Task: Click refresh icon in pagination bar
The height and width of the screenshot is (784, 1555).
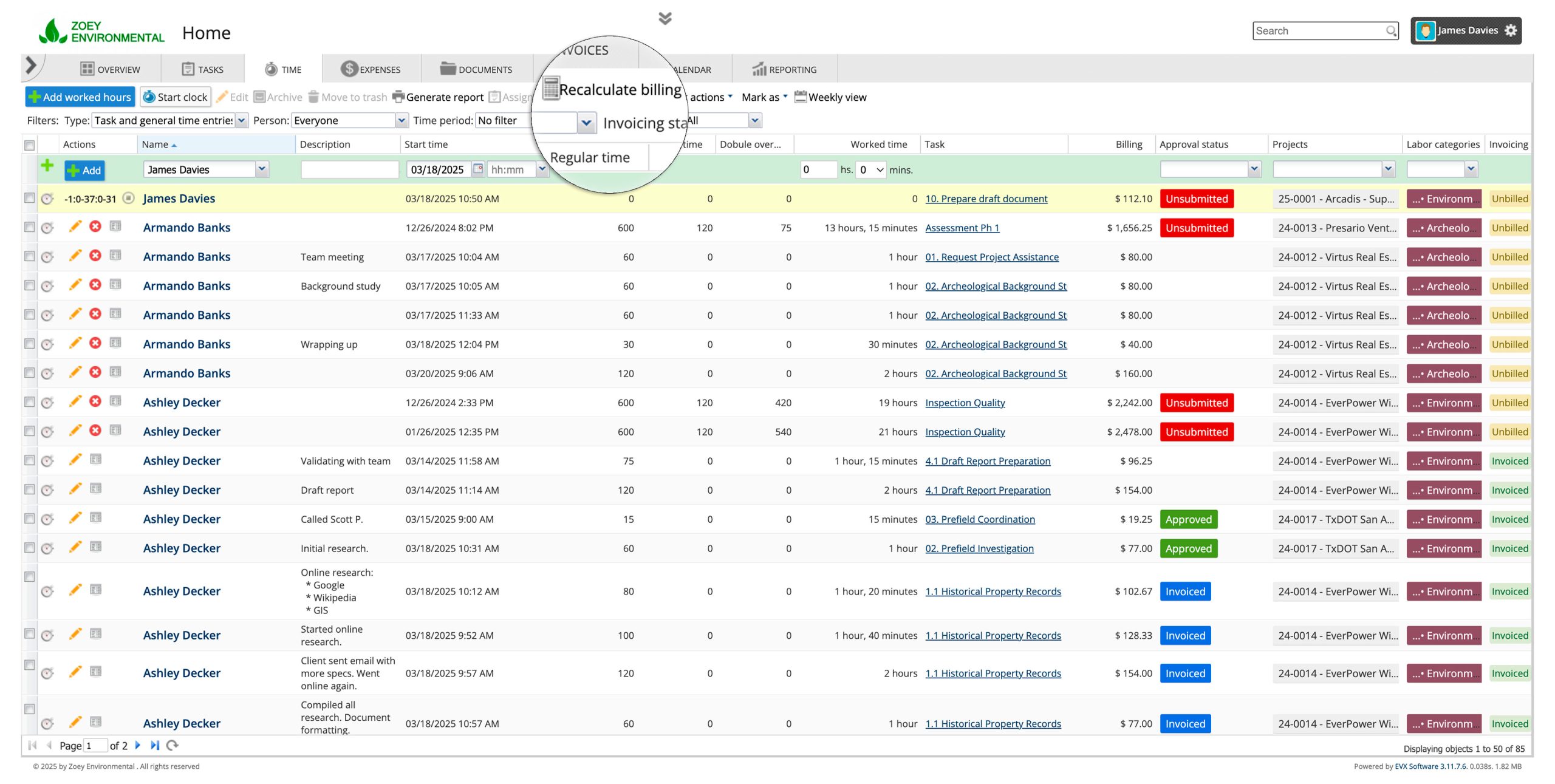Action: point(173,746)
